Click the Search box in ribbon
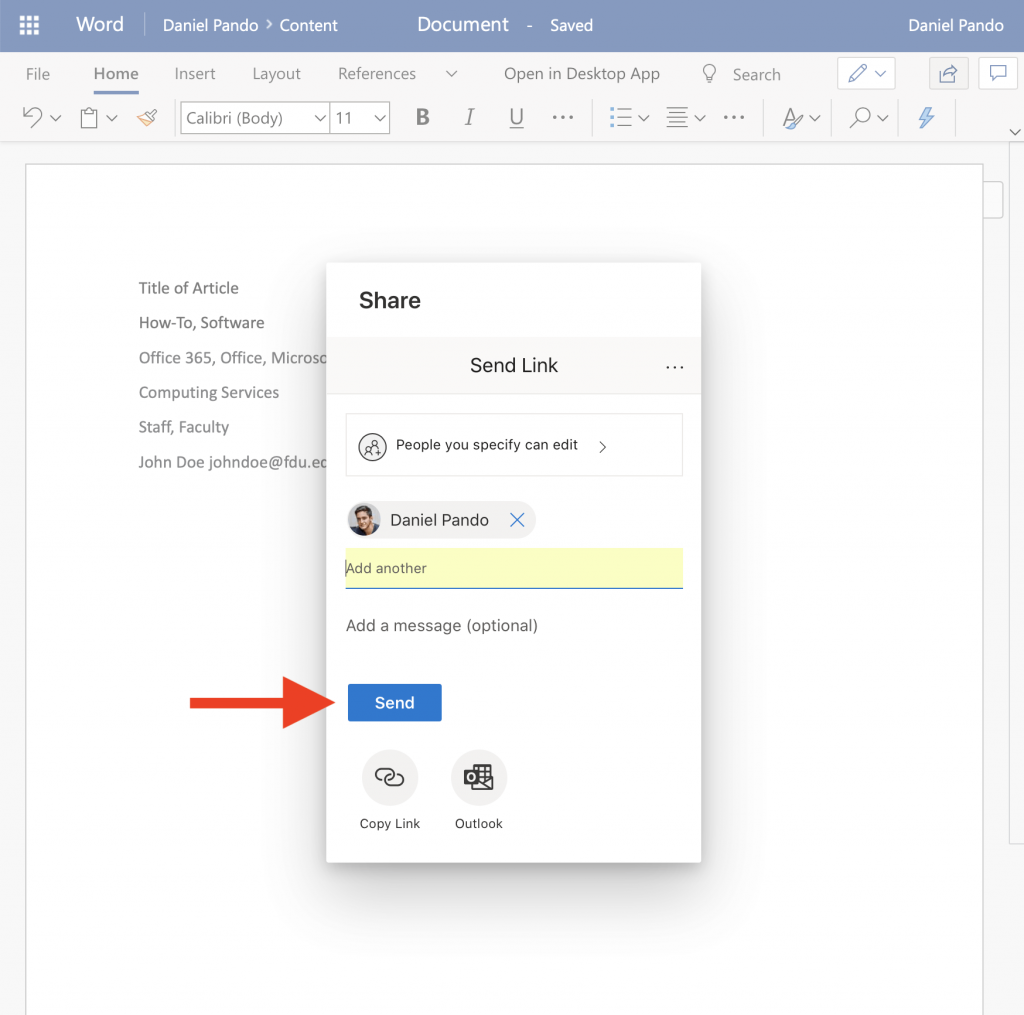Viewport: 1024px width, 1015px height. 756,74
